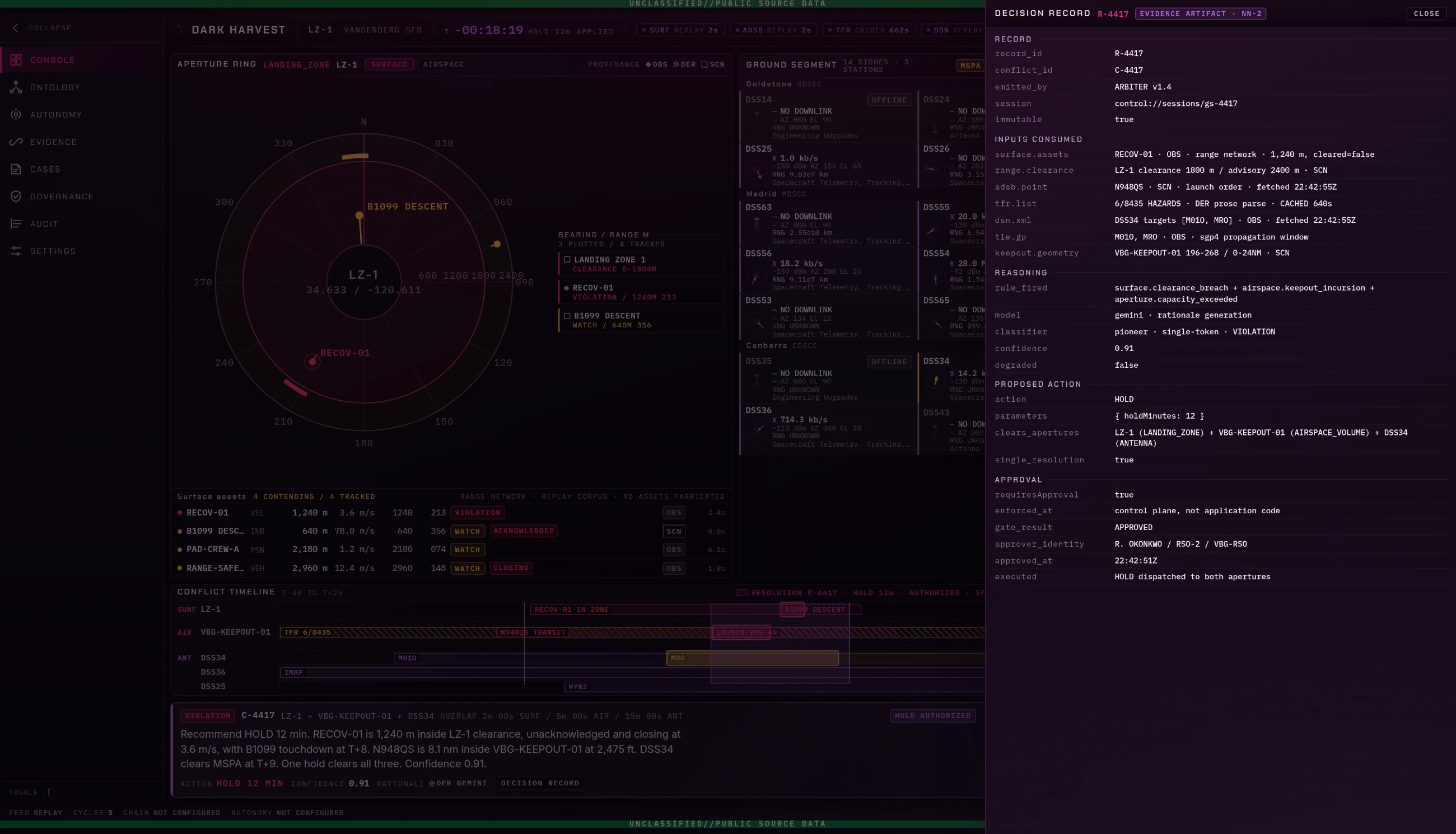Click the ADSB REPLAY 2s feed chip
This screenshot has width=1456, height=834.
(x=773, y=30)
